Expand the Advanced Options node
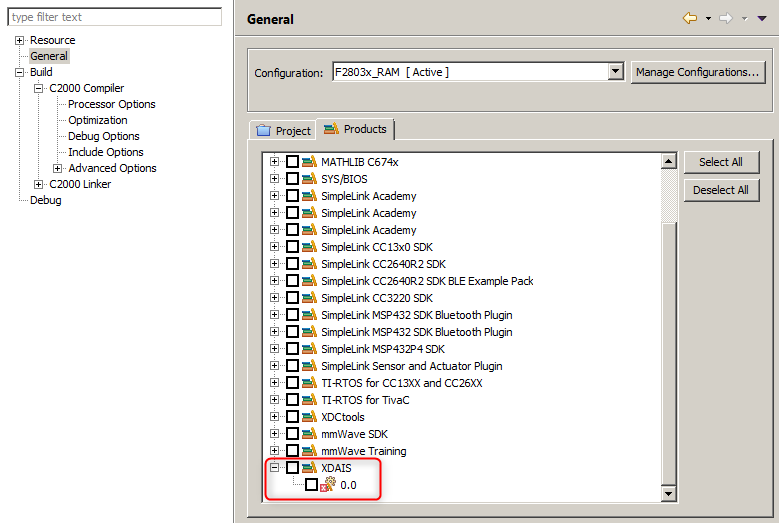The height and width of the screenshot is (523, 779). point(58,168)
